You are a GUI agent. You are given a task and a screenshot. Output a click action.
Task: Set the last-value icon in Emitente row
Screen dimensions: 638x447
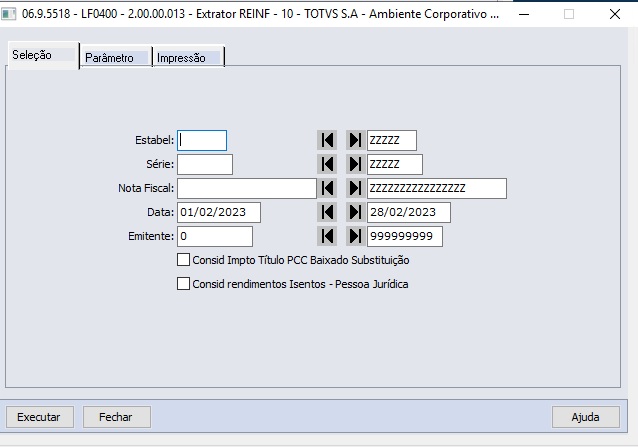point(356,236)
